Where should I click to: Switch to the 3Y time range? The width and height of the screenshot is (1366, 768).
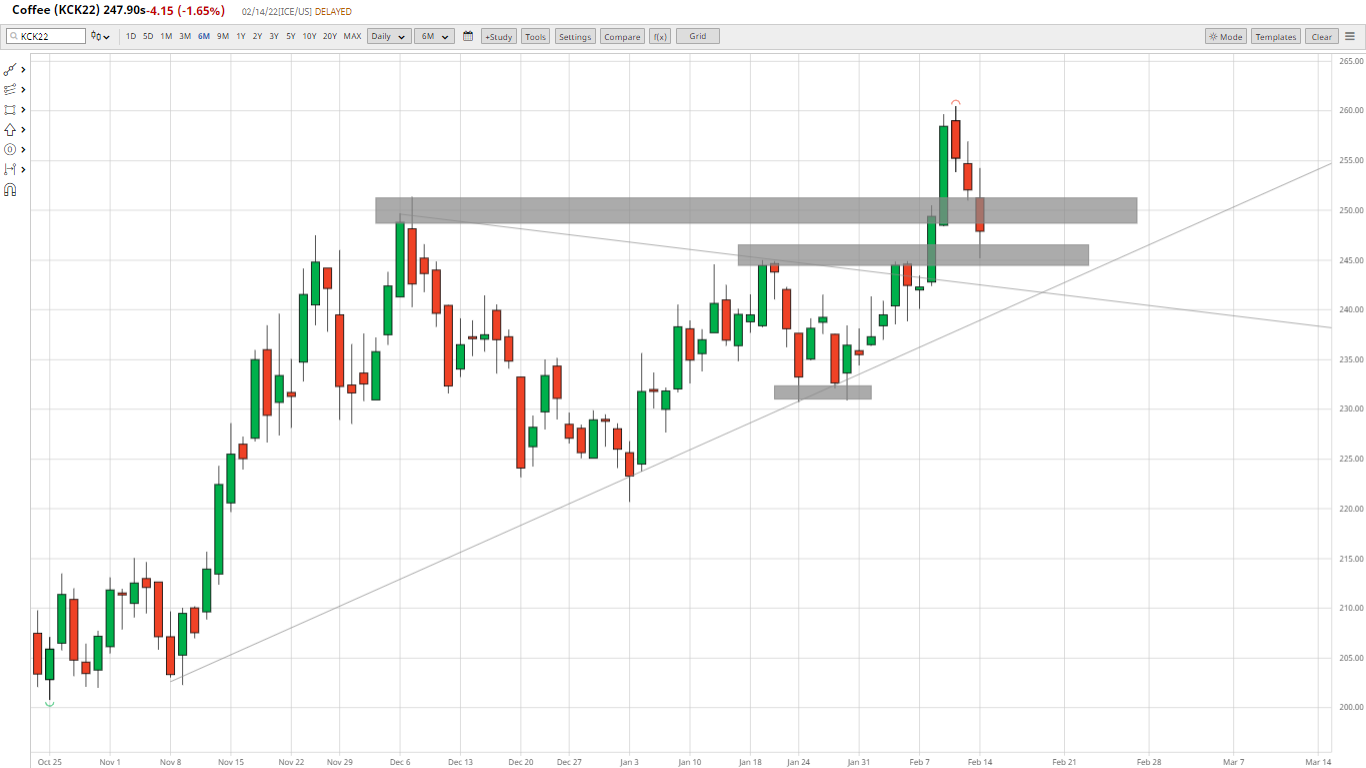point(274,36)
